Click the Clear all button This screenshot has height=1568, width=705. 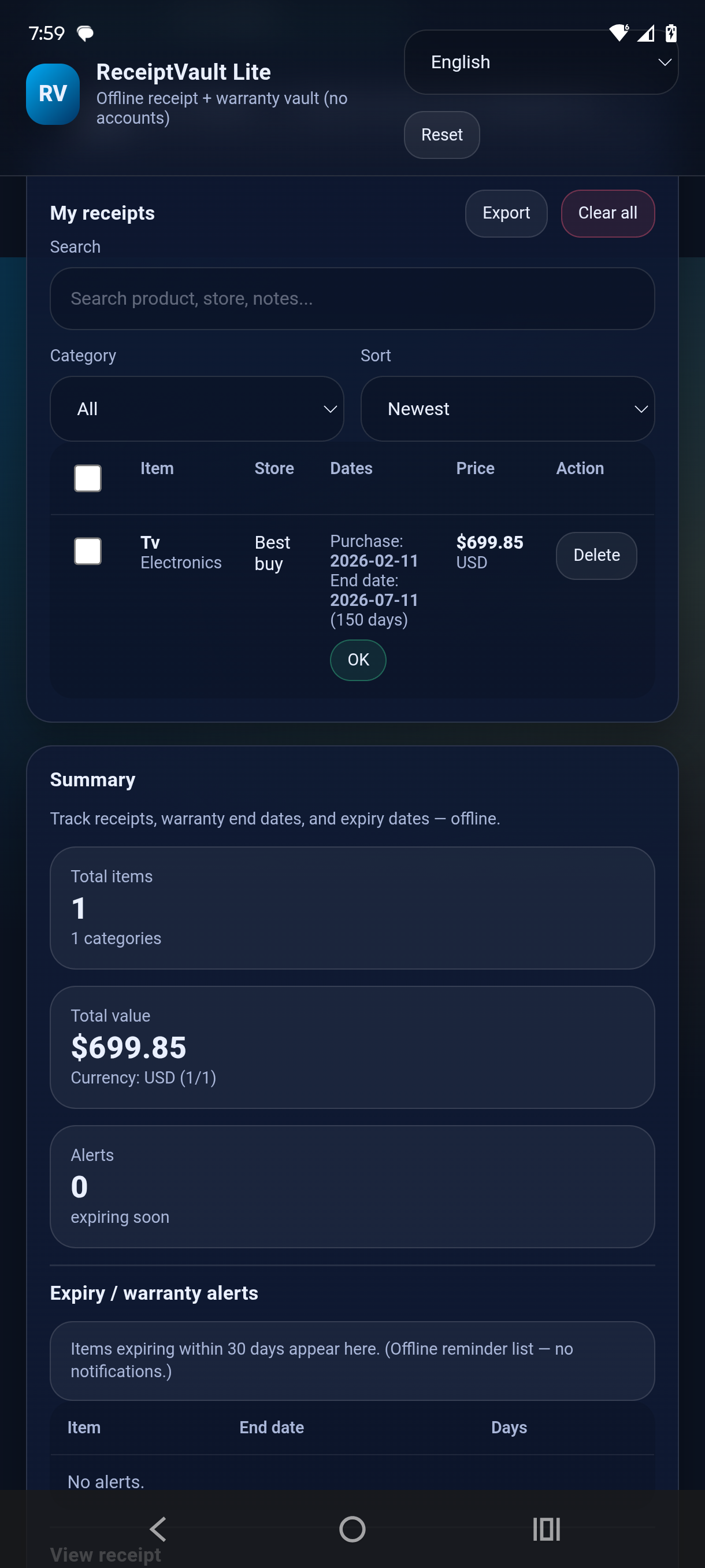[607, 213]
